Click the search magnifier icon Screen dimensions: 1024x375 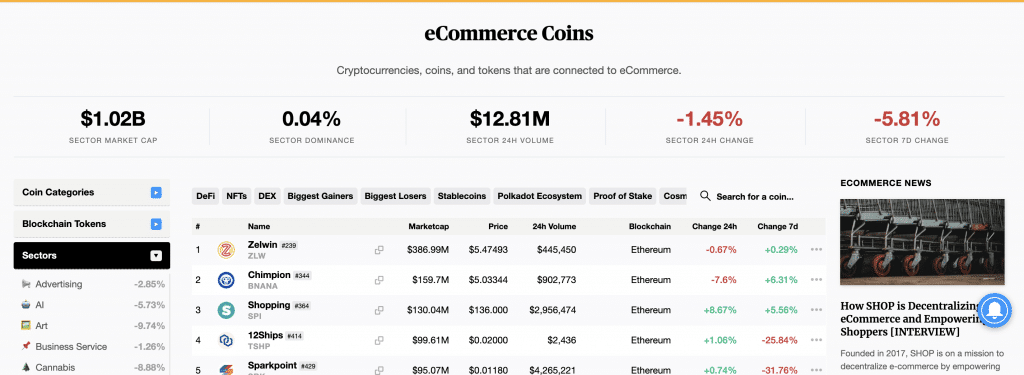tap(705, 196)
